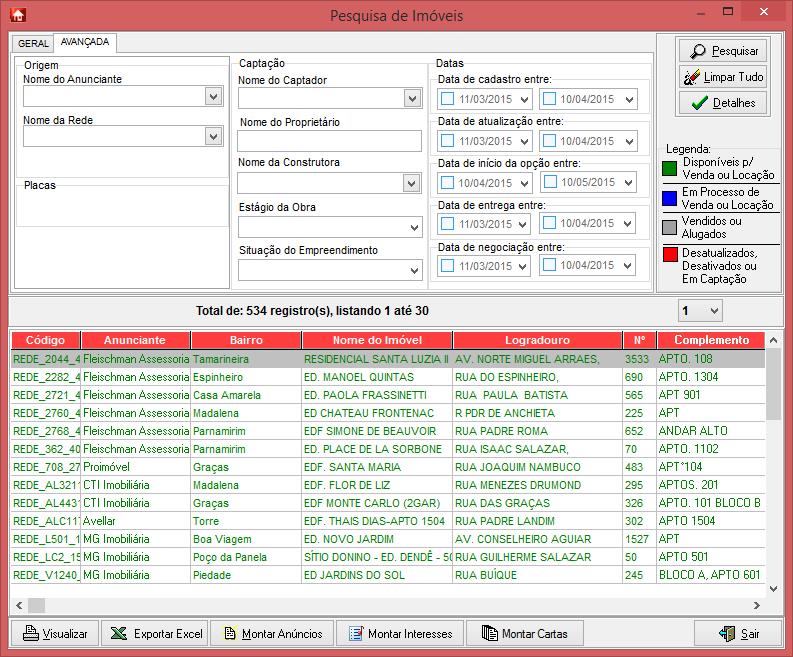The width and height of the screenshot is (793, 657).
Task: Click the document icon on Montar Anúncios
Action: (x=228, y=633)
